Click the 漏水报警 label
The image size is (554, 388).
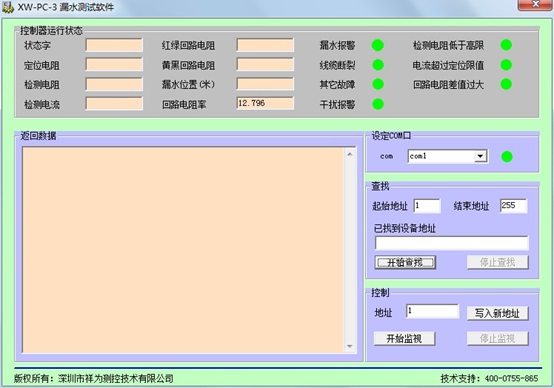click(337, 45)
